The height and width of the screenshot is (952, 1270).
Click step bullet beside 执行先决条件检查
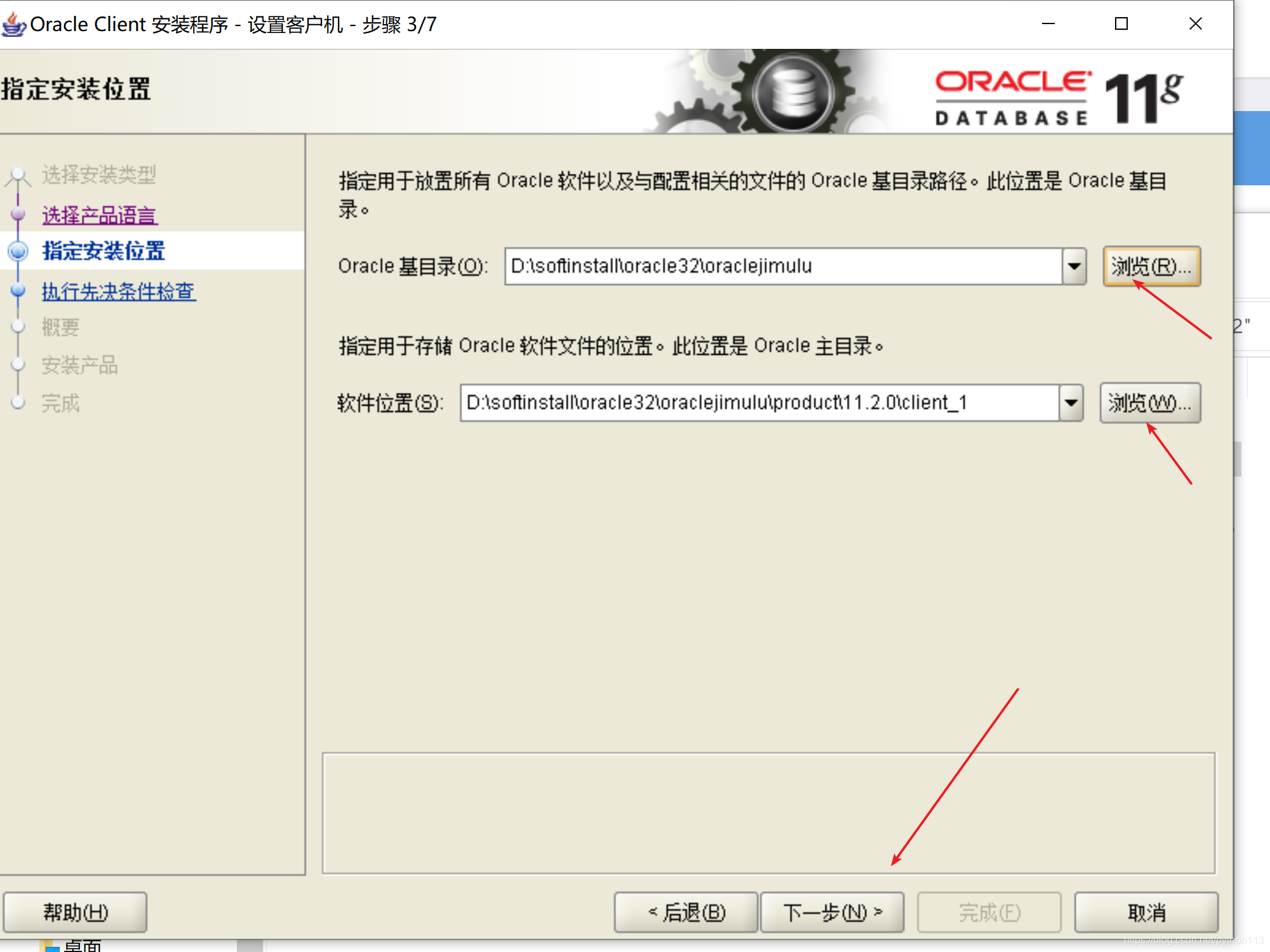coord(18,291)
